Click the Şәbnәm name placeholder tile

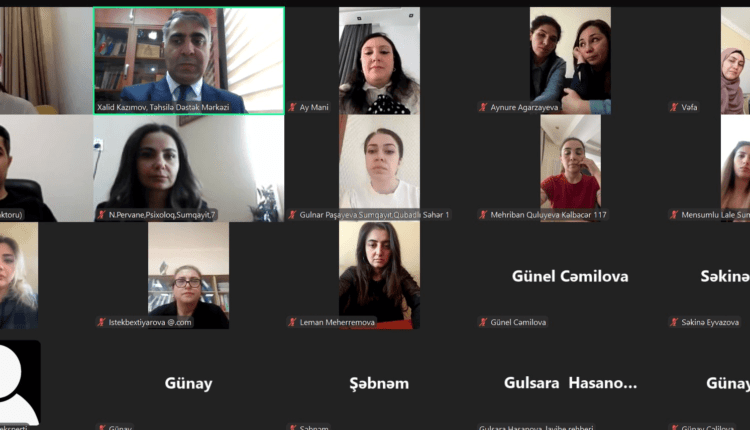(379, 383)
